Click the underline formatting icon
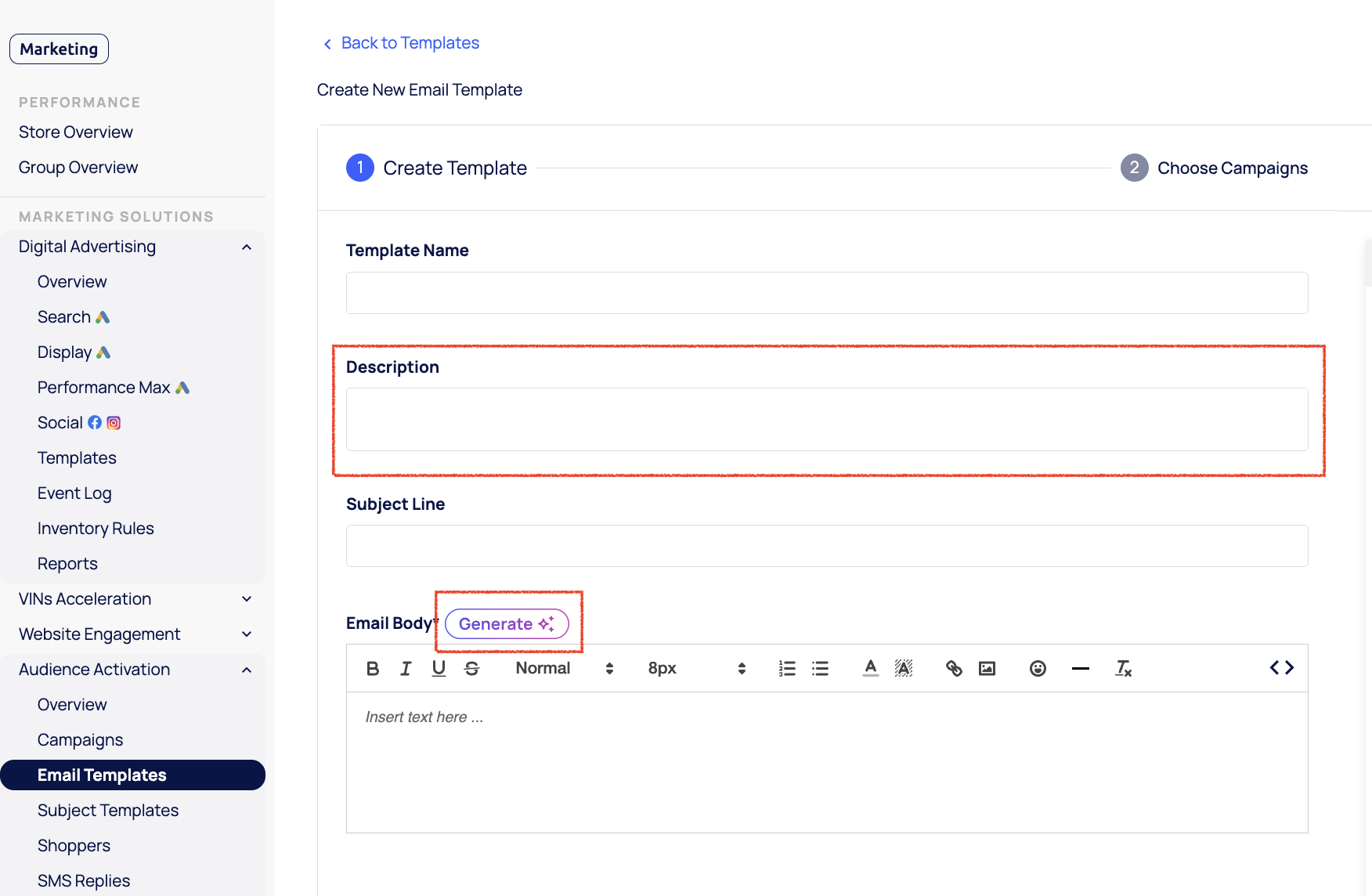Screen dimensions: 1372x896 tap(439, 668)
